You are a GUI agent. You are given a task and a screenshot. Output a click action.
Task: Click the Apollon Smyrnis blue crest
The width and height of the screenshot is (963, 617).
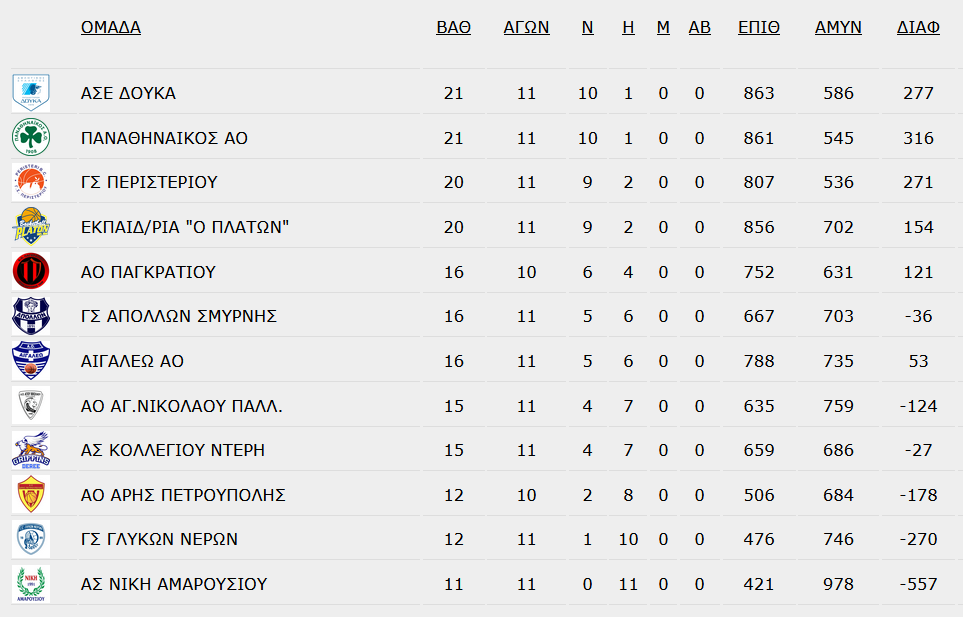pyautogui.click(x=31, y=316)
